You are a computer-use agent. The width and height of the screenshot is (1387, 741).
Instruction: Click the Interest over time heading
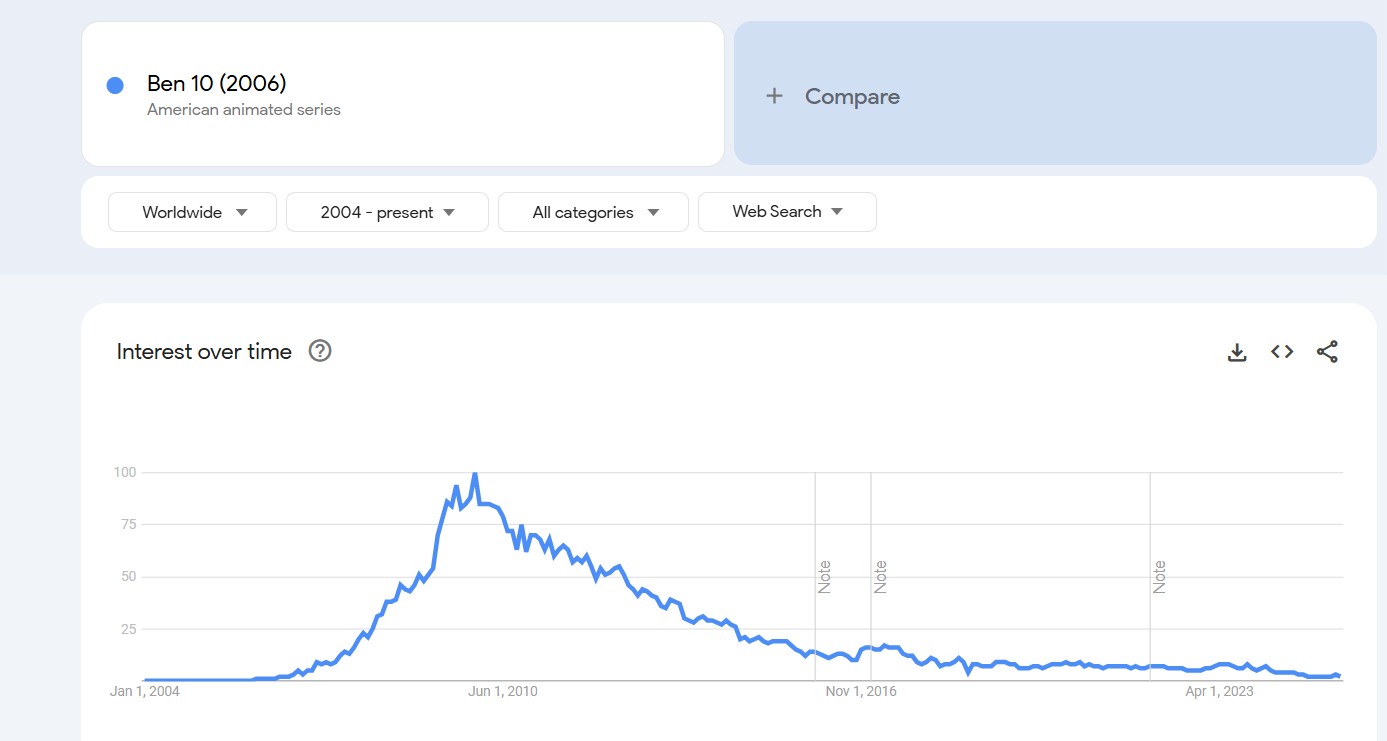[x=204, y=351]
